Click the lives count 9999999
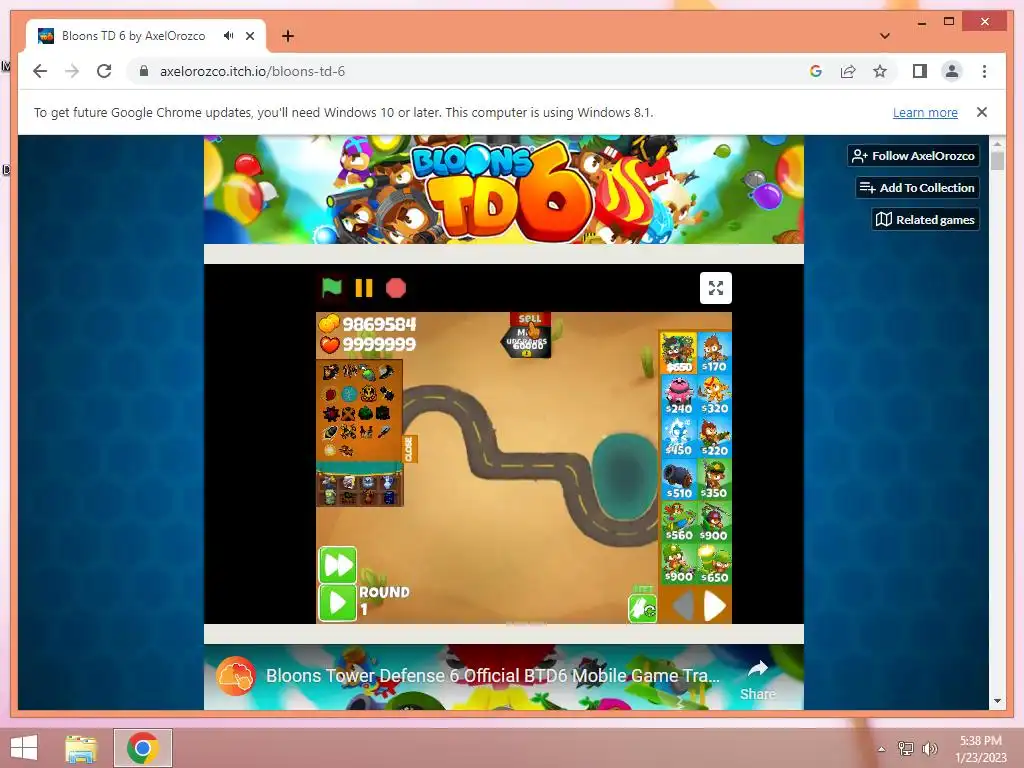1024x768 pixels. [x=379, y=344]
